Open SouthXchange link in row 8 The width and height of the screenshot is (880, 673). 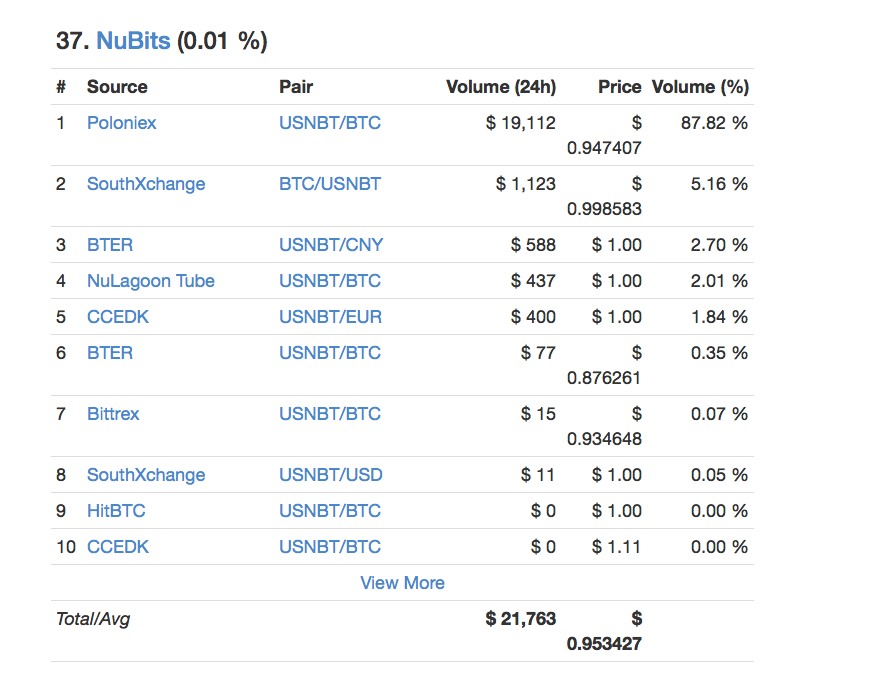[146, 475]
